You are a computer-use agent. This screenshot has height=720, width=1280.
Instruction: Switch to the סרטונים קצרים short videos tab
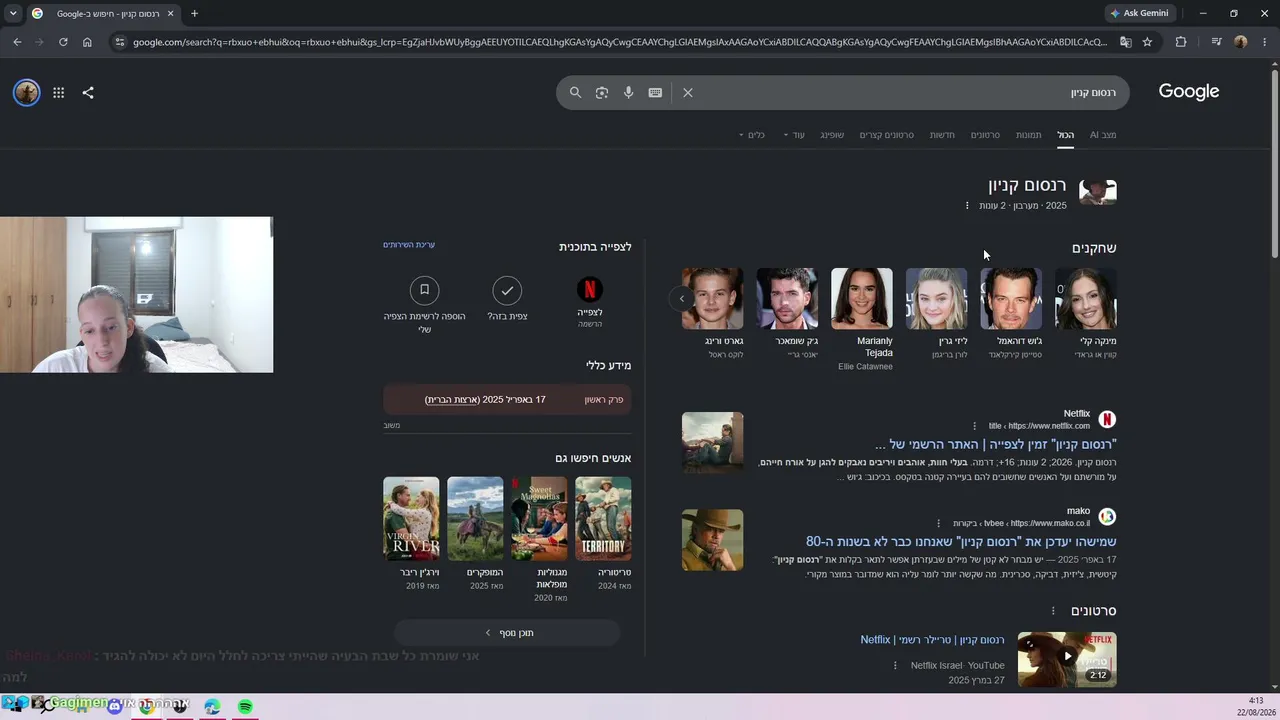pos(887,135)
